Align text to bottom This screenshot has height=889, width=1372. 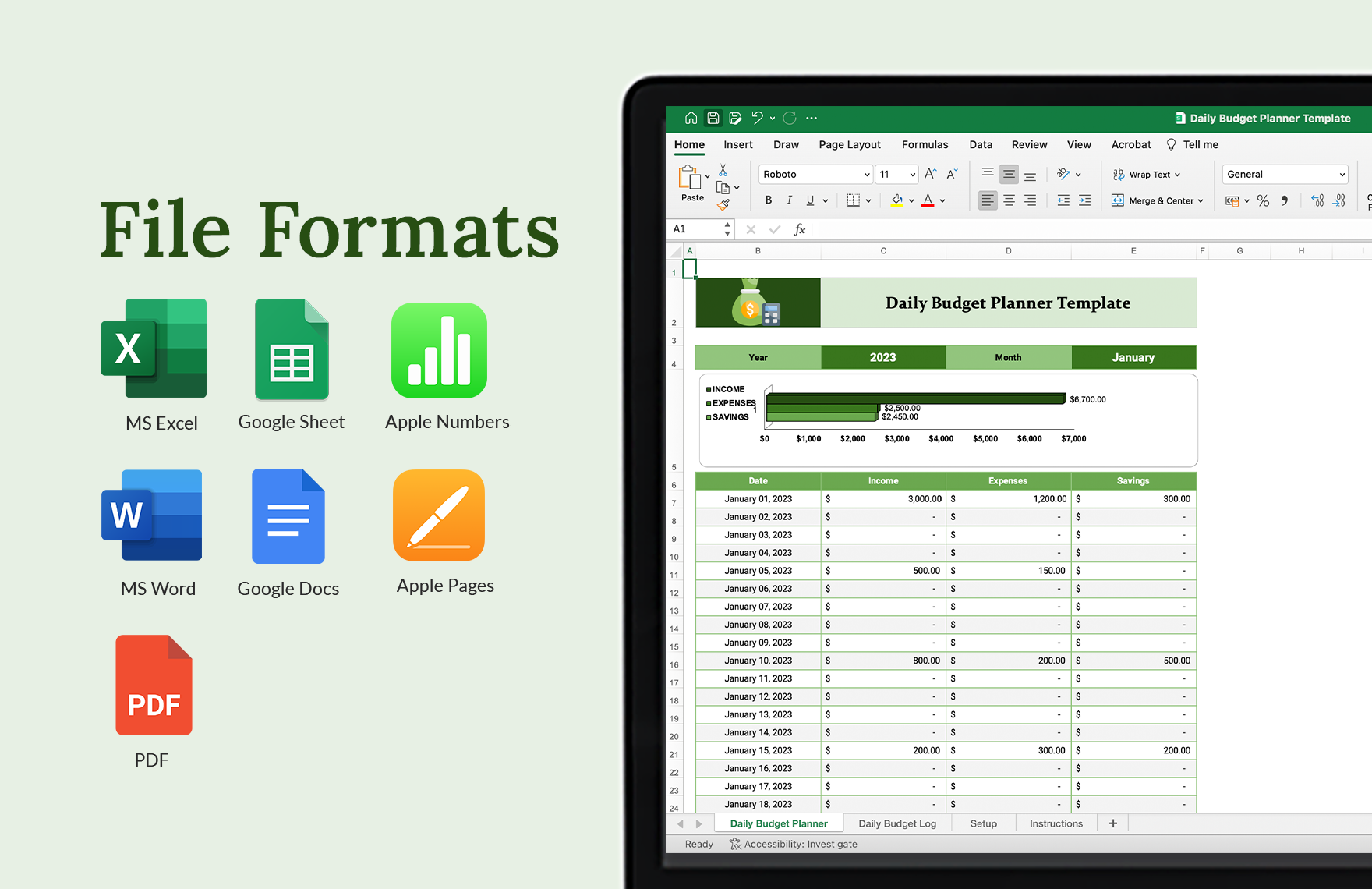(1030, 175)
